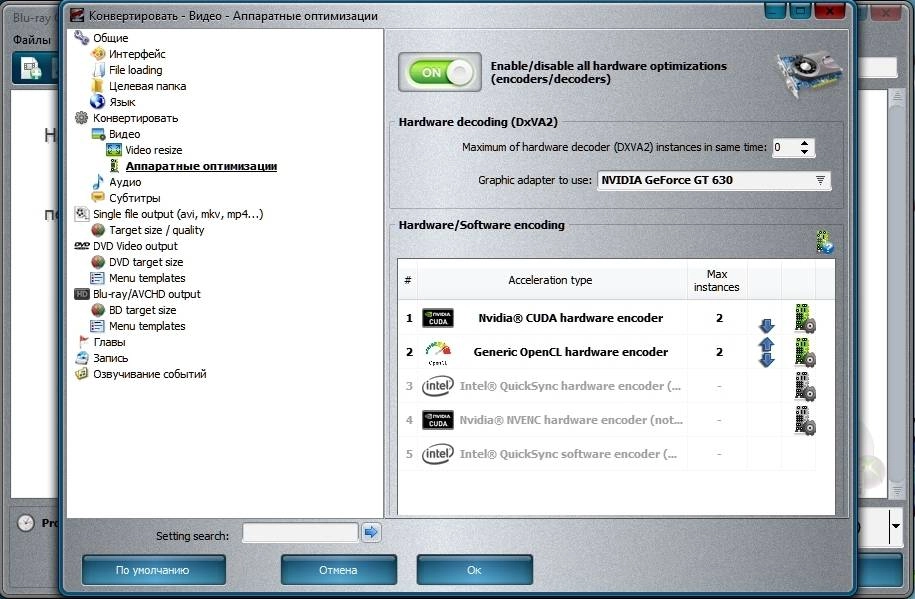This screenshot has width=915, height=599.
Task: Open Menu templates under Blu-ray/AVCHD output
Action: pos(147,326)
